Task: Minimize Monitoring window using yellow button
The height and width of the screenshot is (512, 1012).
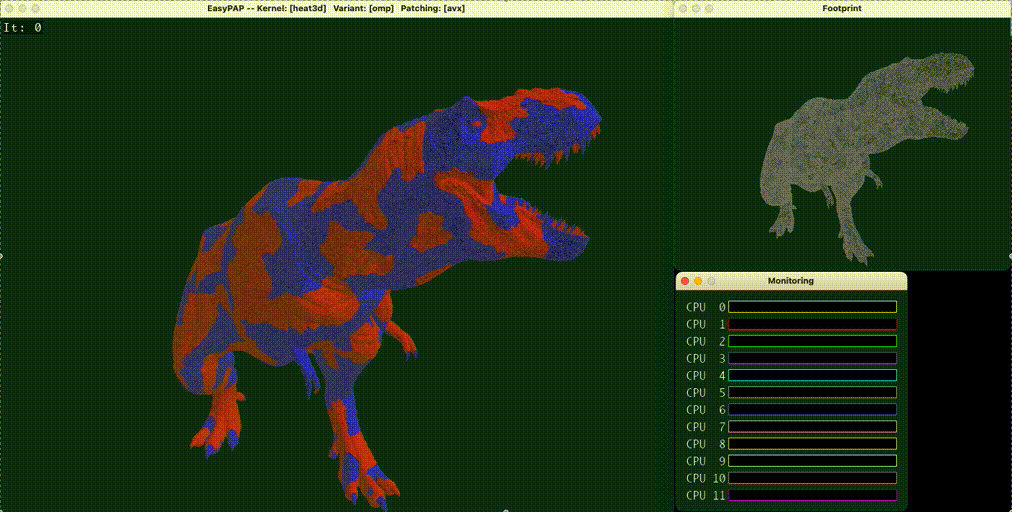Action: pos(698,281)
